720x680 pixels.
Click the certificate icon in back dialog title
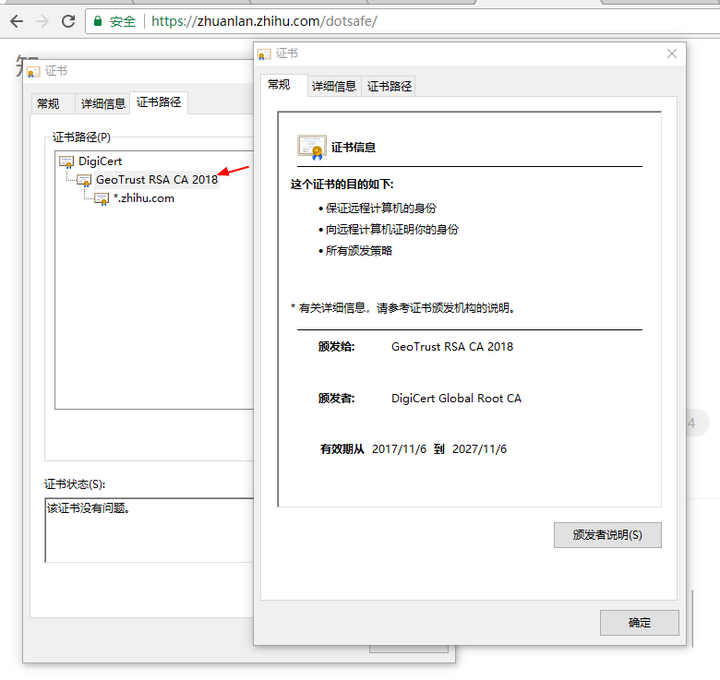(x=33, y=72)
